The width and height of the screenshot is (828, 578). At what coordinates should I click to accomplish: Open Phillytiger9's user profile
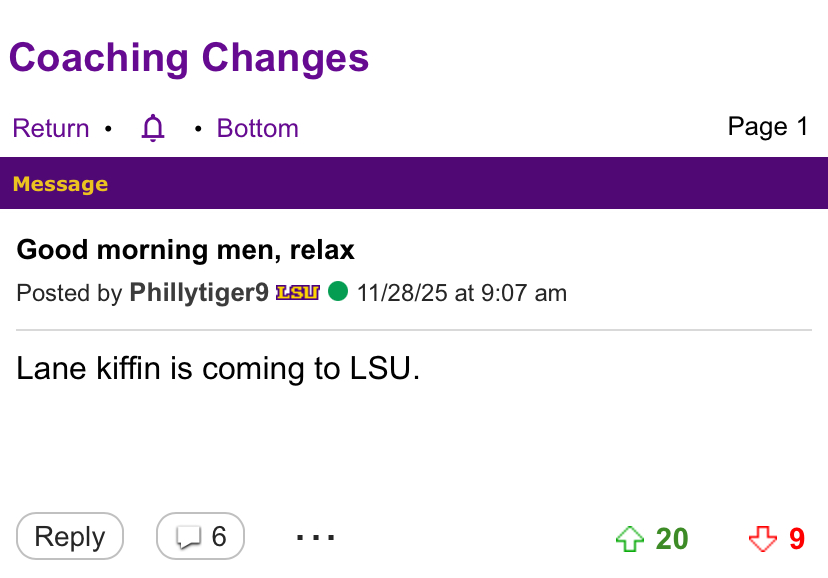199,293
